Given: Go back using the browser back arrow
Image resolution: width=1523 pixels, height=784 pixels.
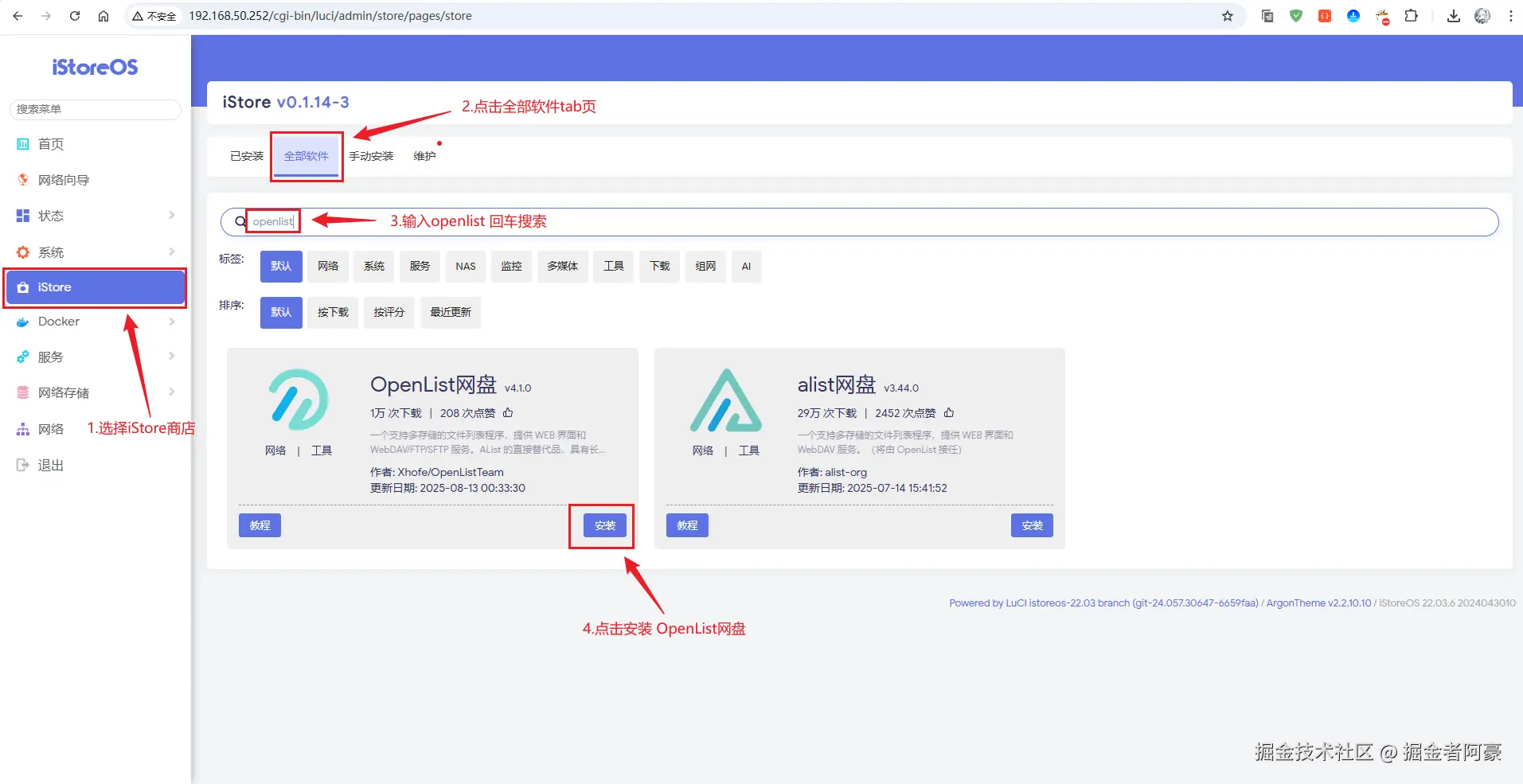Looking at the screenshot, I should 18,16.
